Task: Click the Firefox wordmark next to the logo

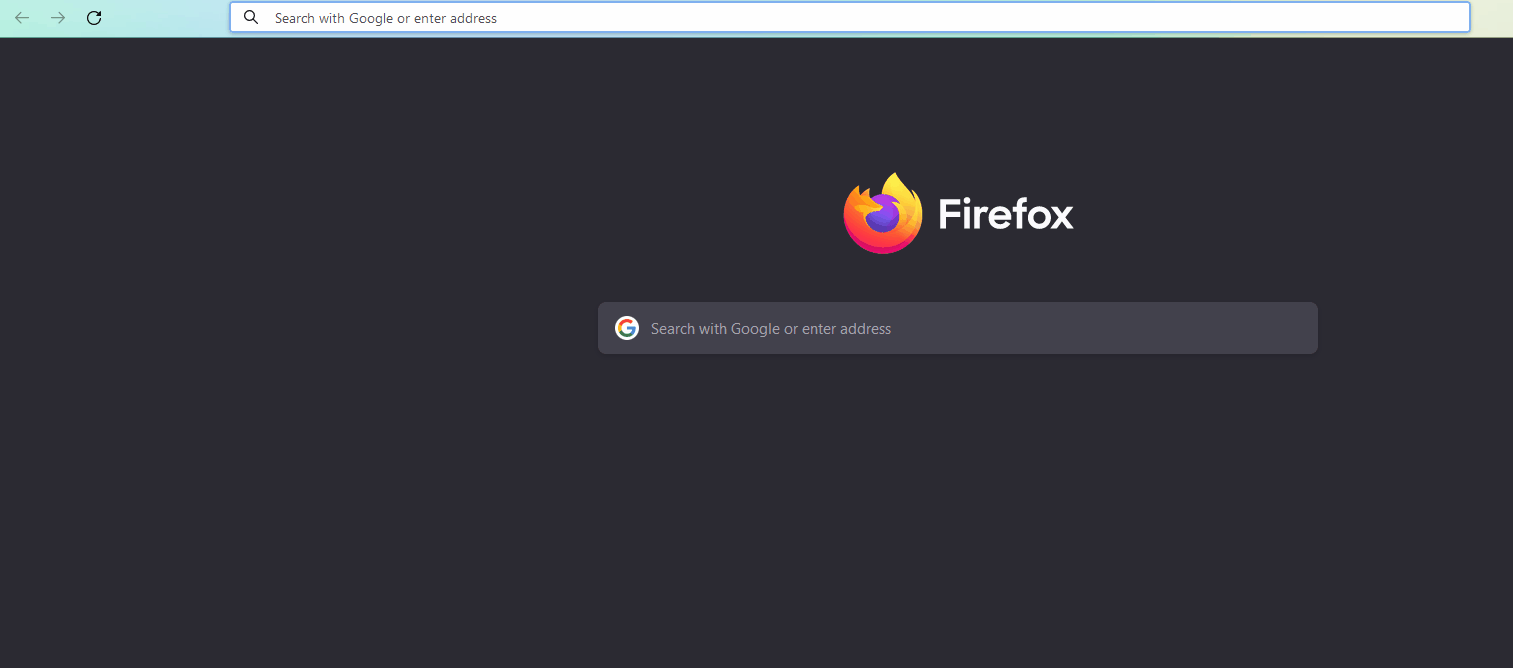Action: coord(1004,213)
